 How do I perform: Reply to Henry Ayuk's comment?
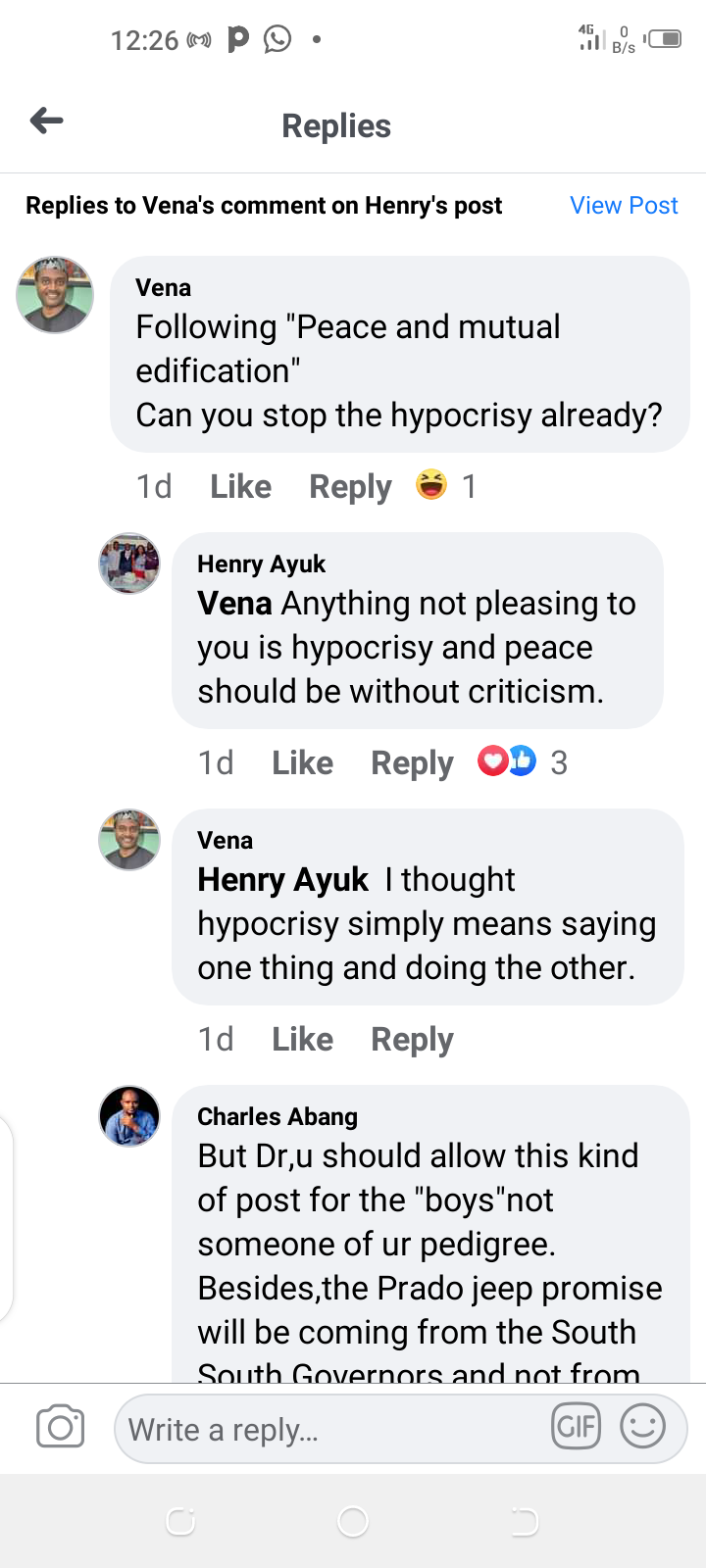(412, 762)
